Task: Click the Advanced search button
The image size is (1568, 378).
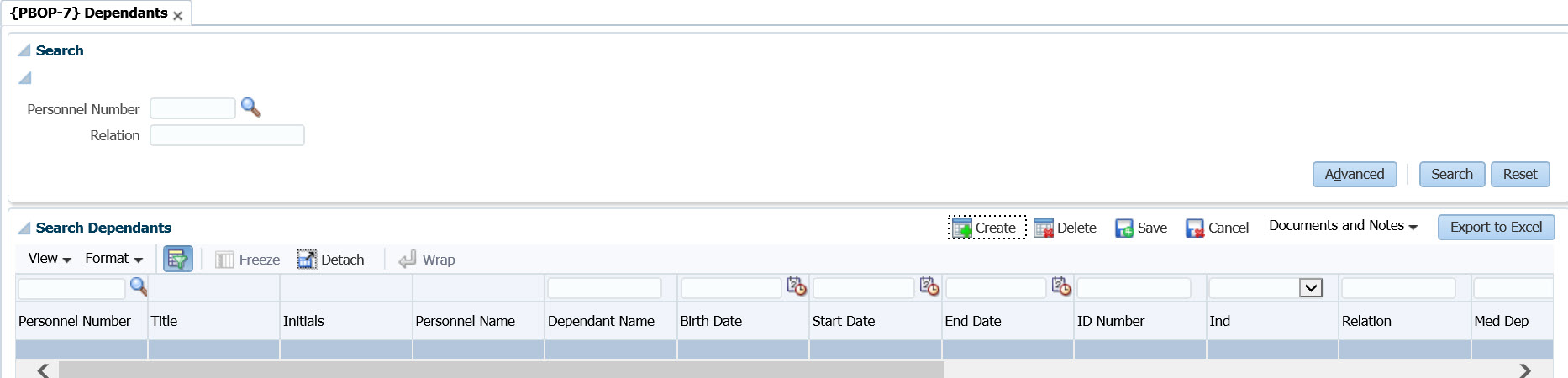Action: click(x=1354, y=174)
